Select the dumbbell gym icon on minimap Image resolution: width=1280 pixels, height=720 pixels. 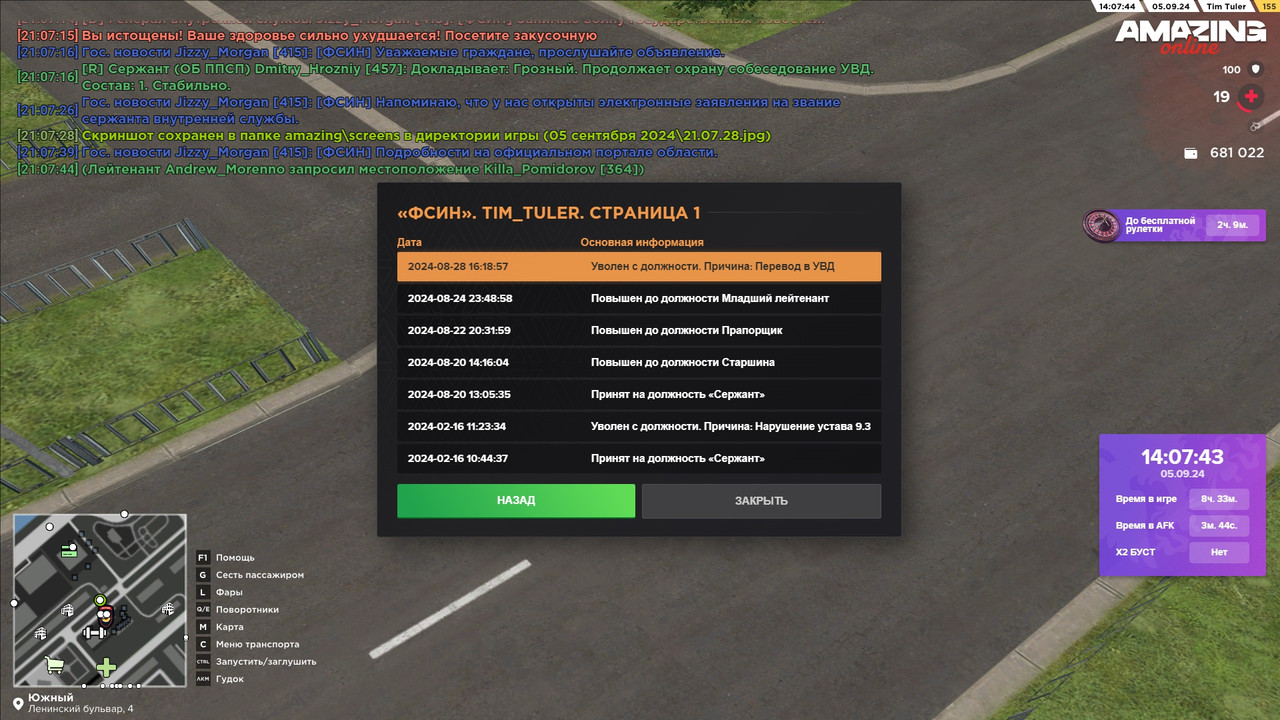(94, 632)
